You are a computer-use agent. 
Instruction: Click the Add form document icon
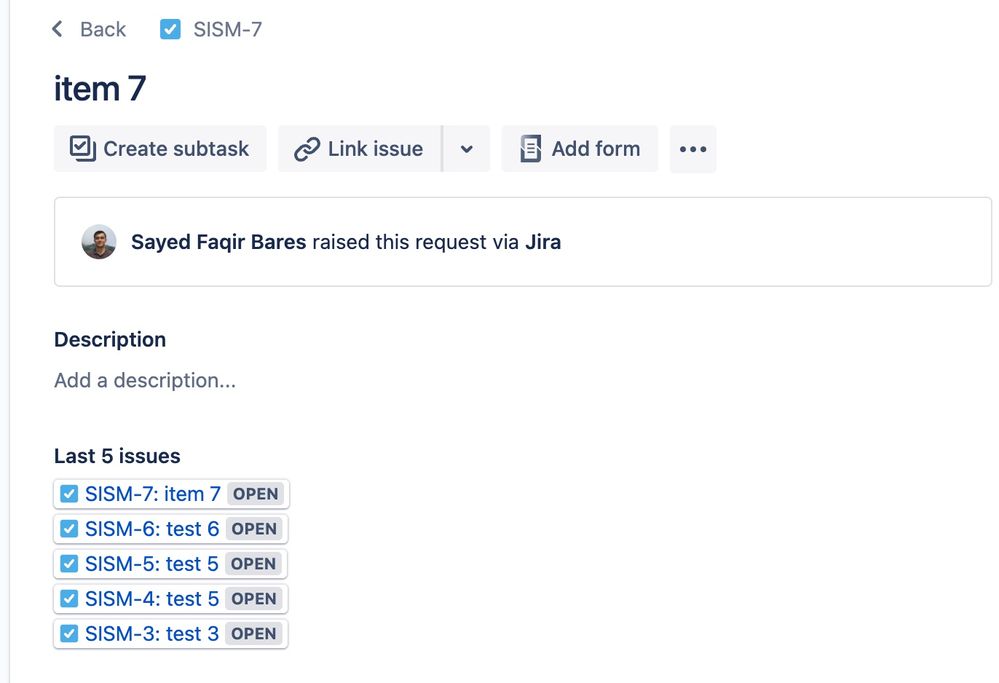(x=530, y=149)
